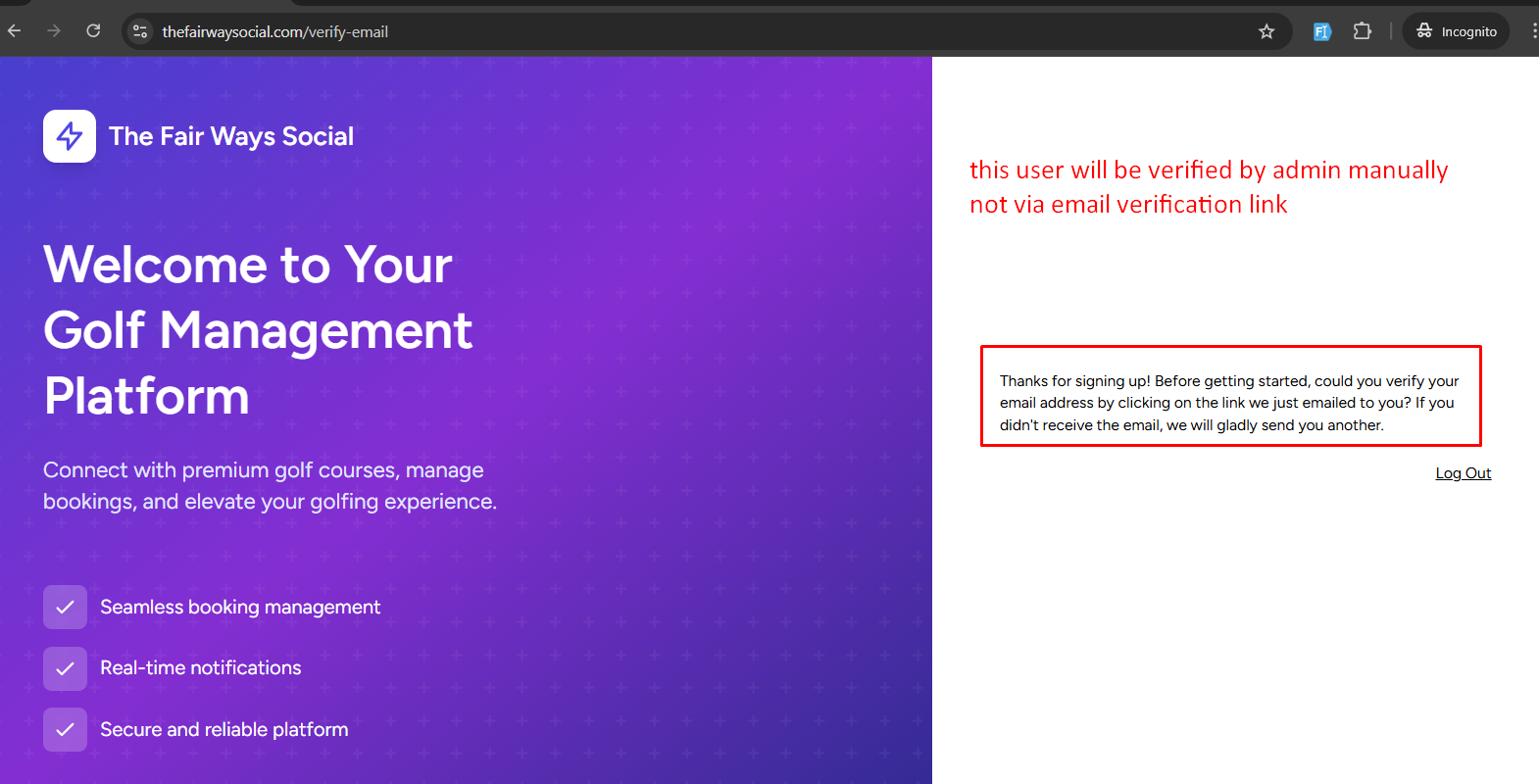Click the address bar URL
Image resolution: width=1539 pixels, height=784 pixels.
(x=275, y=32)
